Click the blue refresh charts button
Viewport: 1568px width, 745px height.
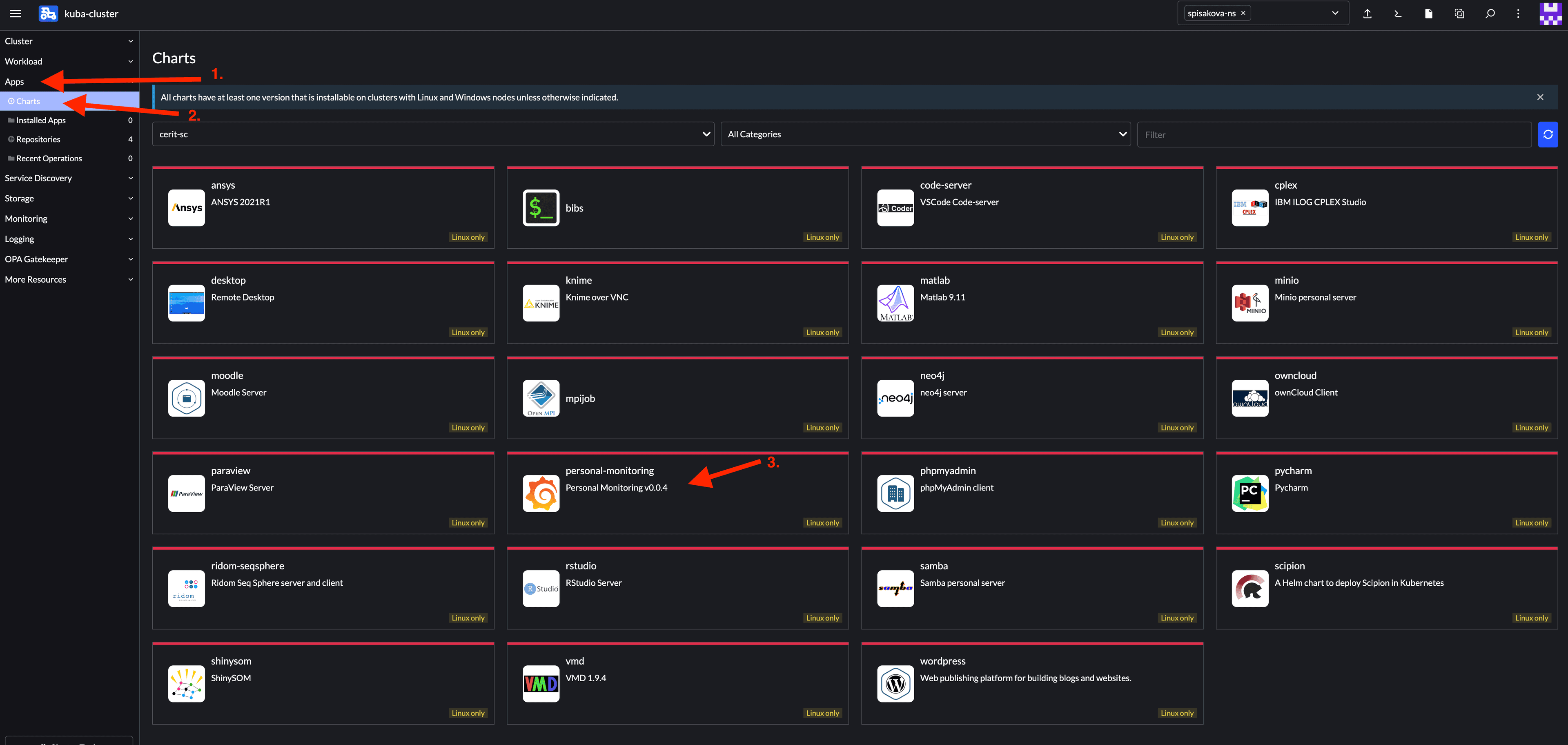coord(1547,134)
